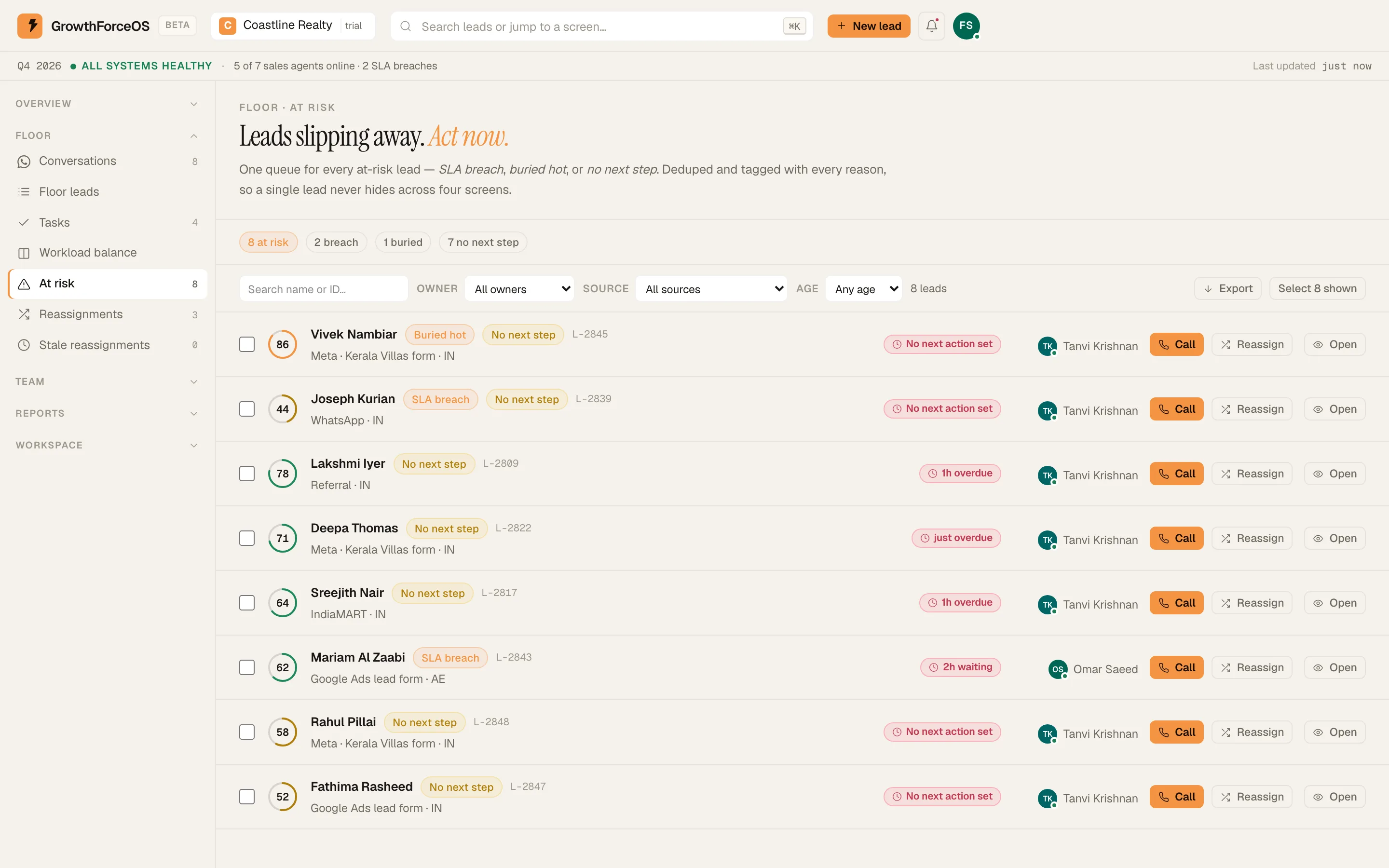The image size is (1389, 868).
Task: Click the Stale reassignments clock icon
Action: [x=24, y=345]
